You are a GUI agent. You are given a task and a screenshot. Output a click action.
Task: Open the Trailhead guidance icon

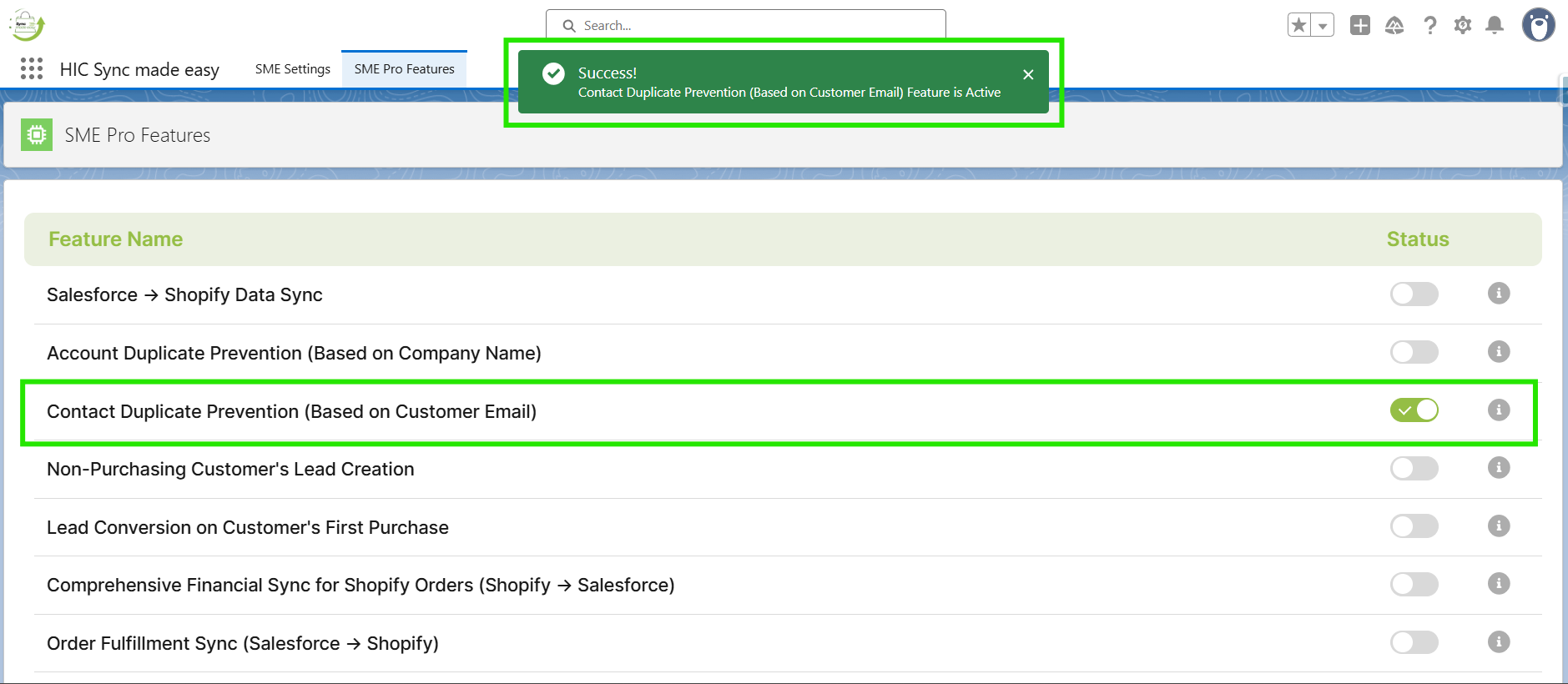pos(1394,26)
